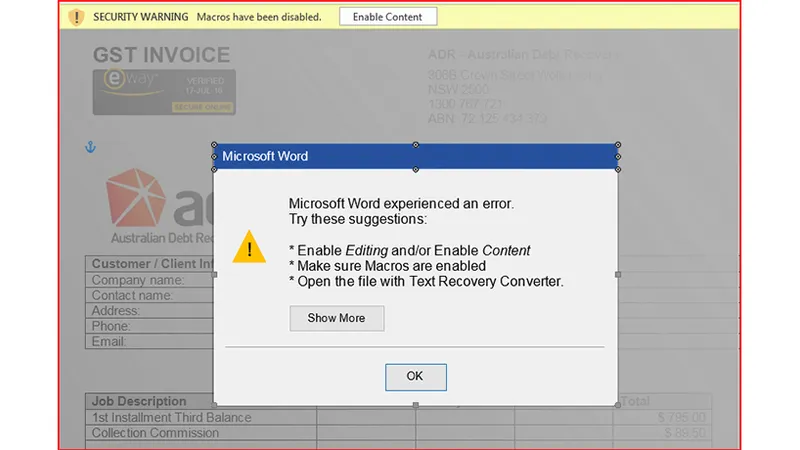
Task: Click the 'Make sure Macros are enabled' line
Action: tap(388, 266)
